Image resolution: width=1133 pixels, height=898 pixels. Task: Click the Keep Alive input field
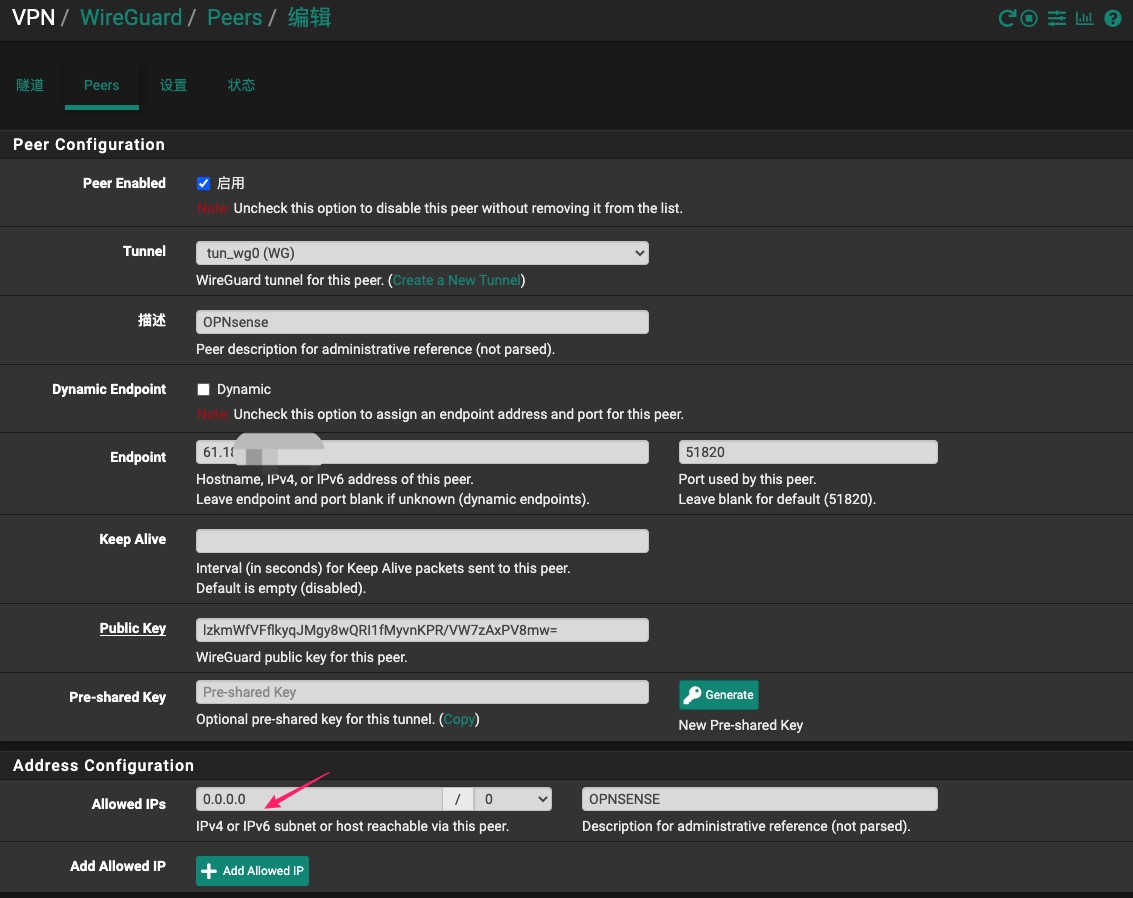[x=422, y=541]
